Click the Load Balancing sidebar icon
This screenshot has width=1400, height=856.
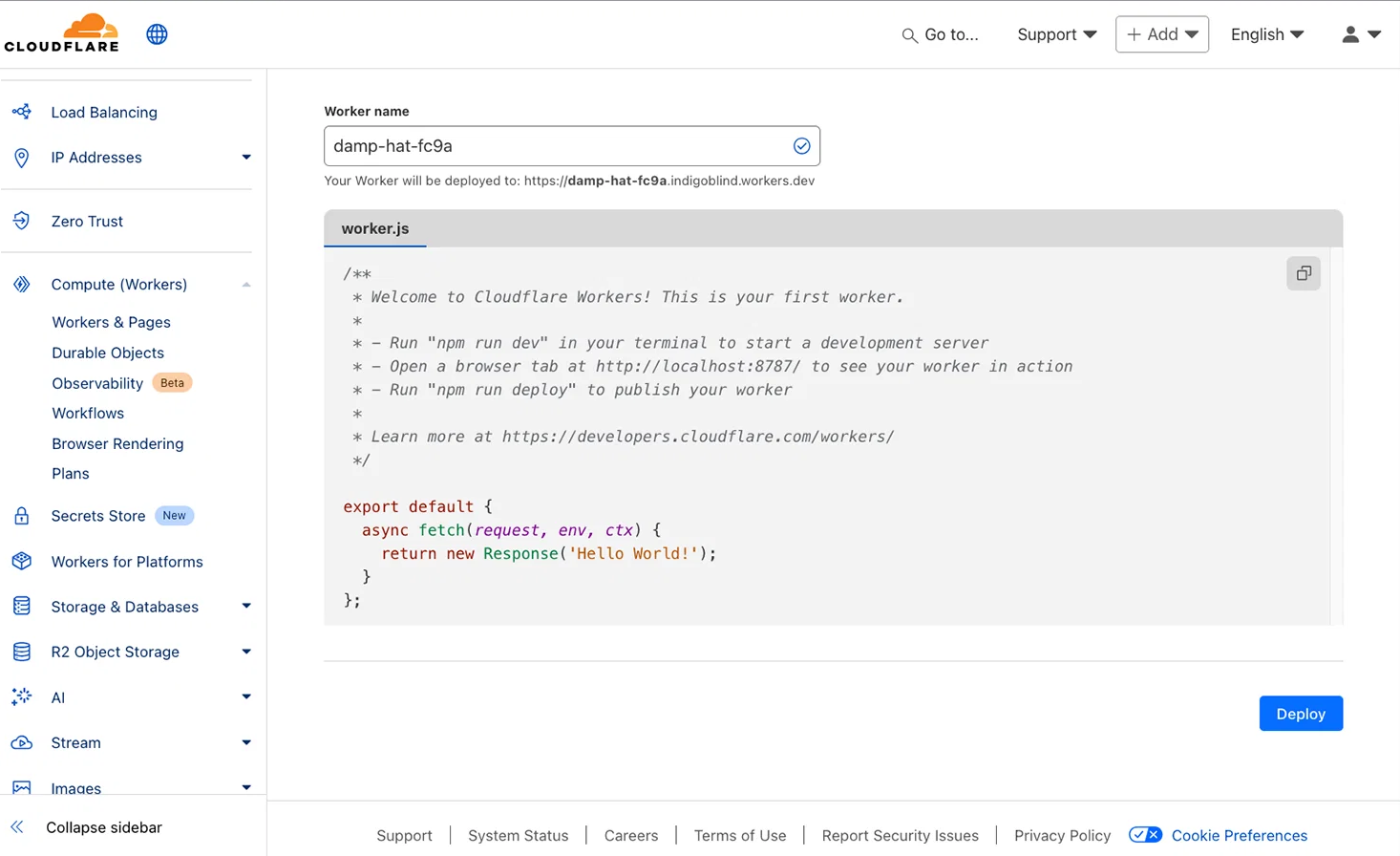click(x=22, y=112)
